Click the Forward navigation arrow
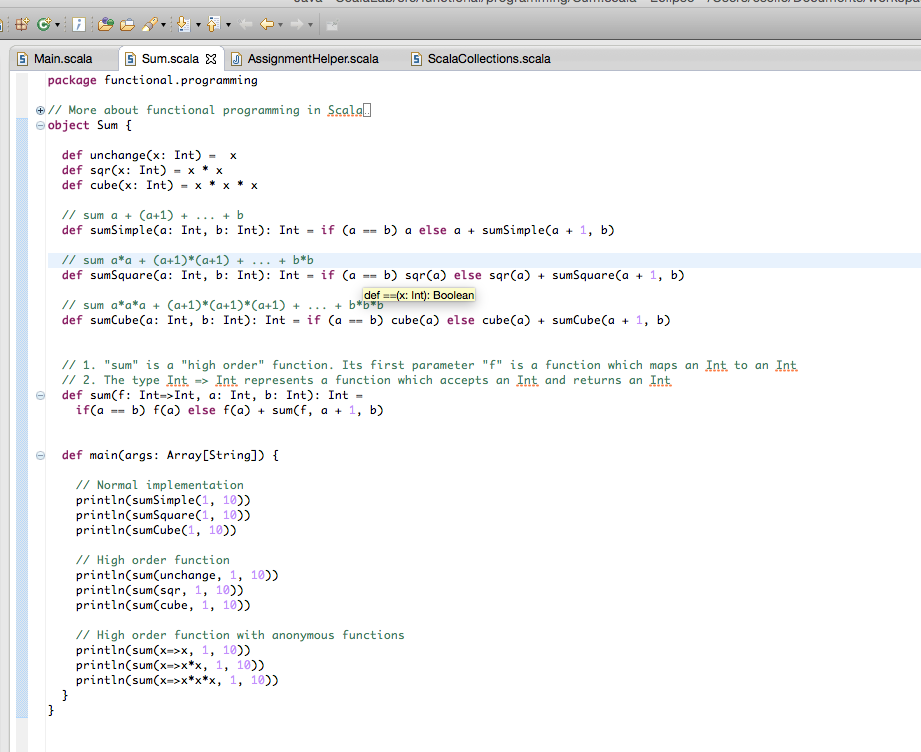Screen dimensions: 921x752 [x=297, y=24]
